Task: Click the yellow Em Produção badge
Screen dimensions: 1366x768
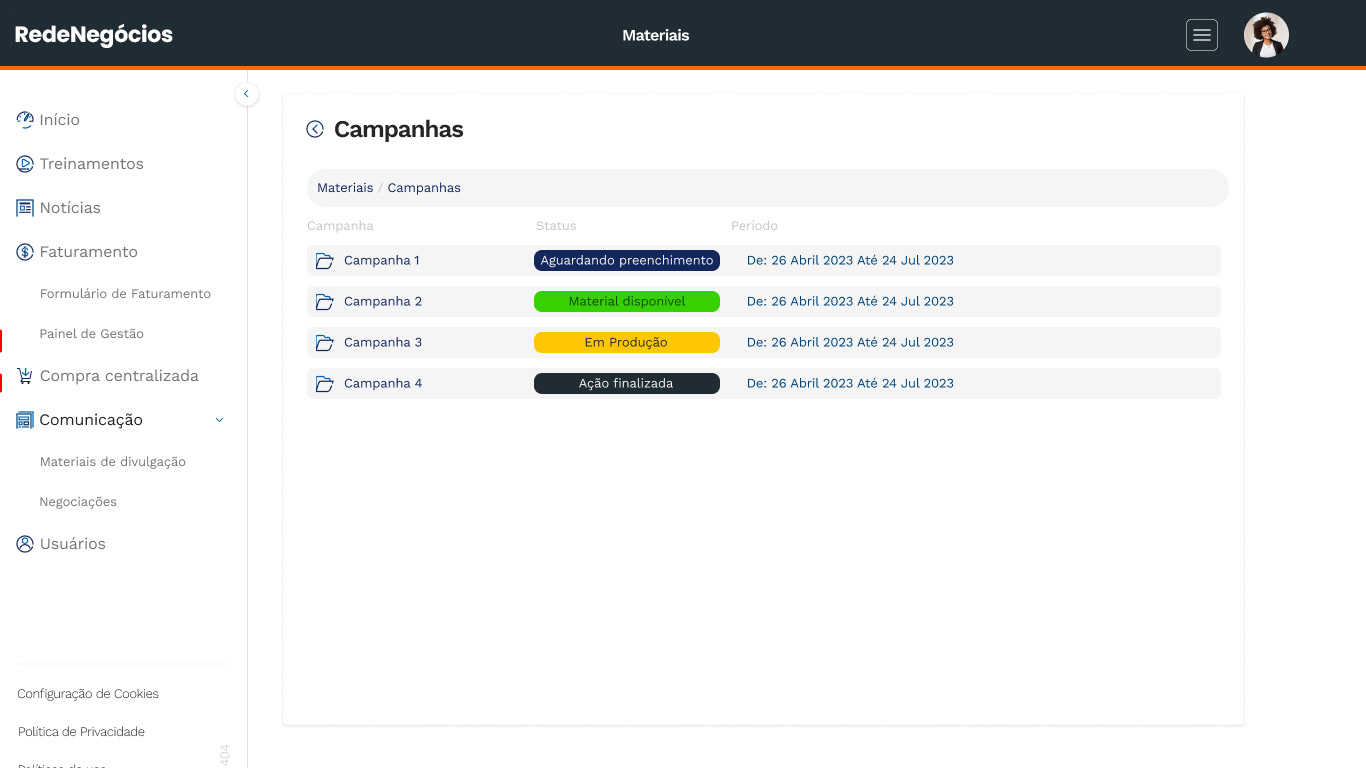Action: 626,342
